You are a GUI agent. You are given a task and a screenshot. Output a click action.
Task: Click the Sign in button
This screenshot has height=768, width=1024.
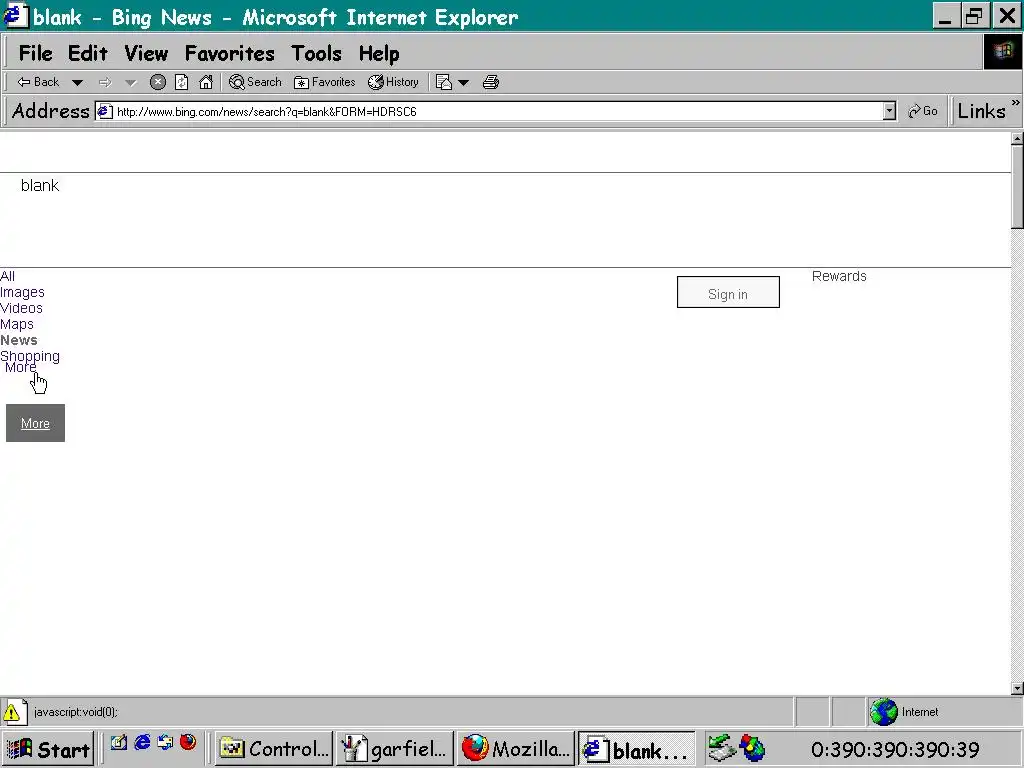coord(728,292)
